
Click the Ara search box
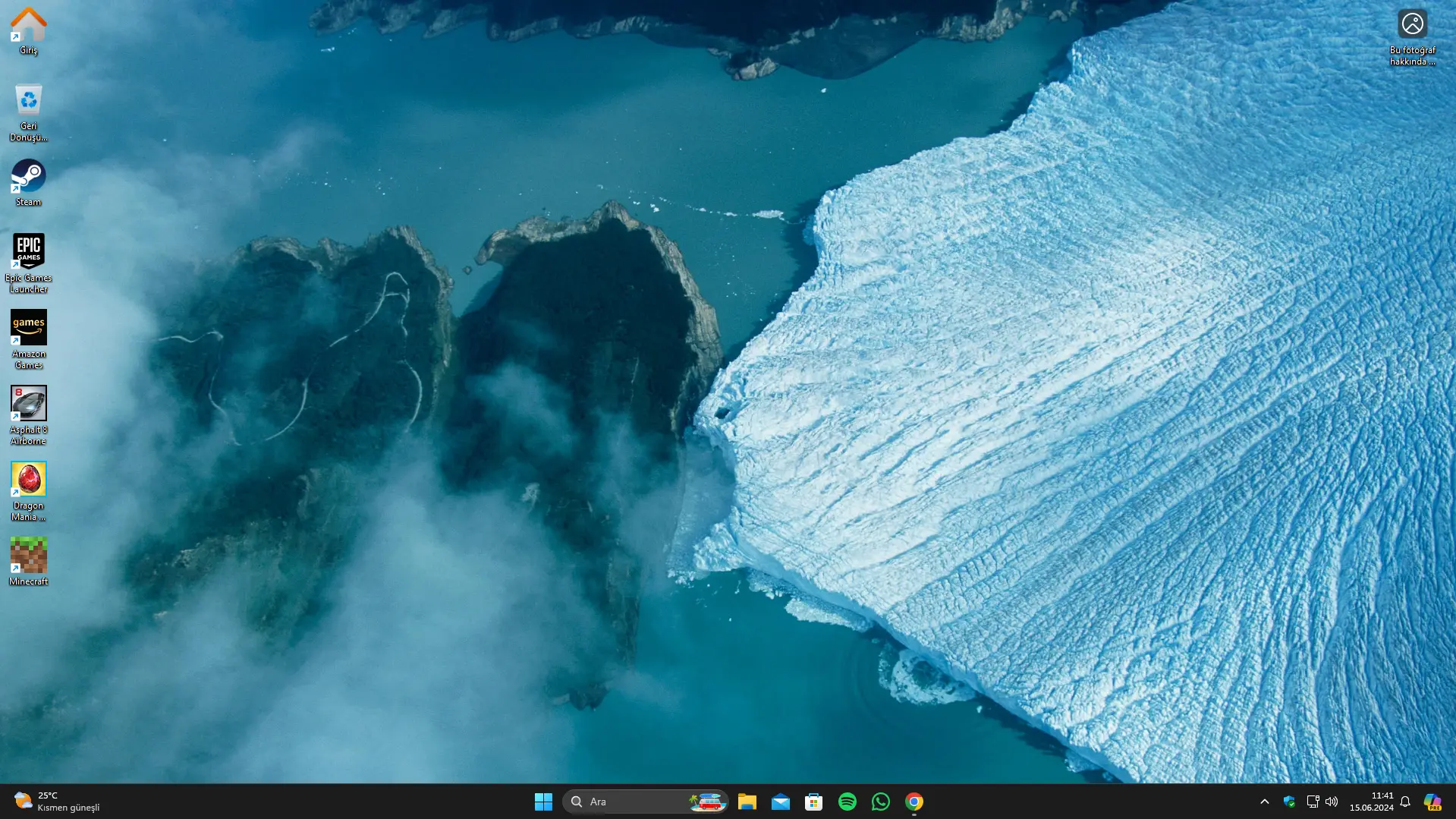click(645, 802)
